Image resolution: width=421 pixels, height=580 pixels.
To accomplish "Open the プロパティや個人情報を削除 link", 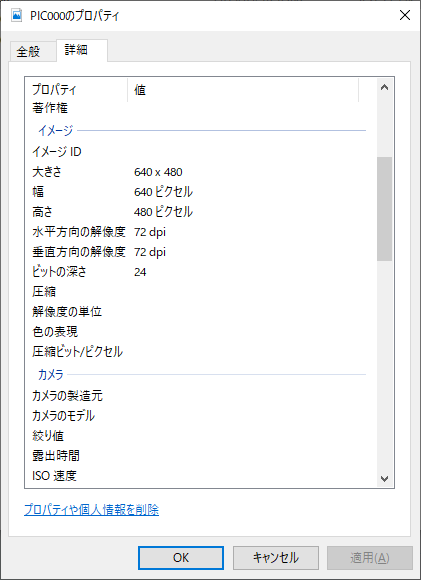I will pos(91,510).
